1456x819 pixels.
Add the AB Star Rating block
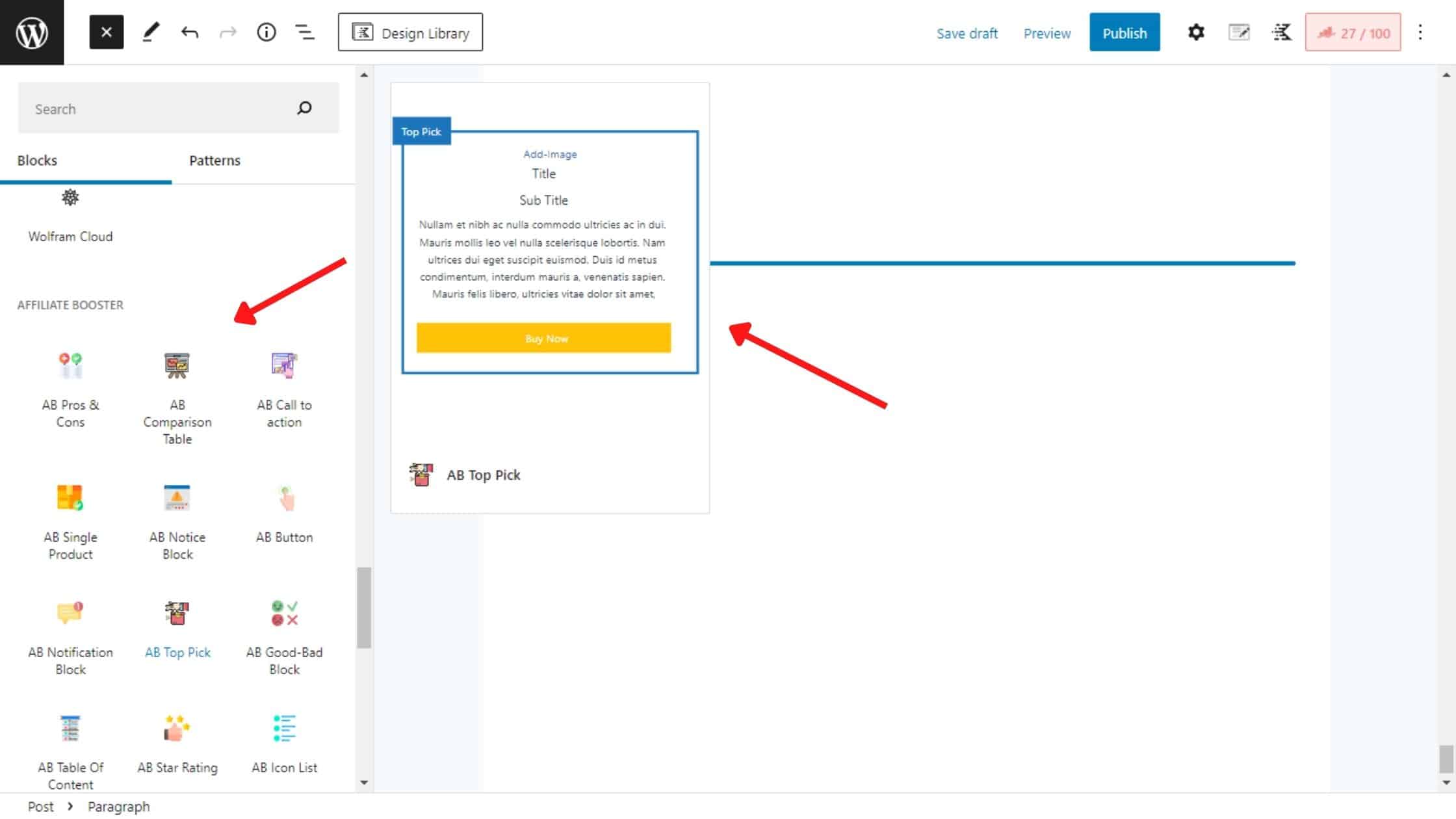[x=177, y=745]
